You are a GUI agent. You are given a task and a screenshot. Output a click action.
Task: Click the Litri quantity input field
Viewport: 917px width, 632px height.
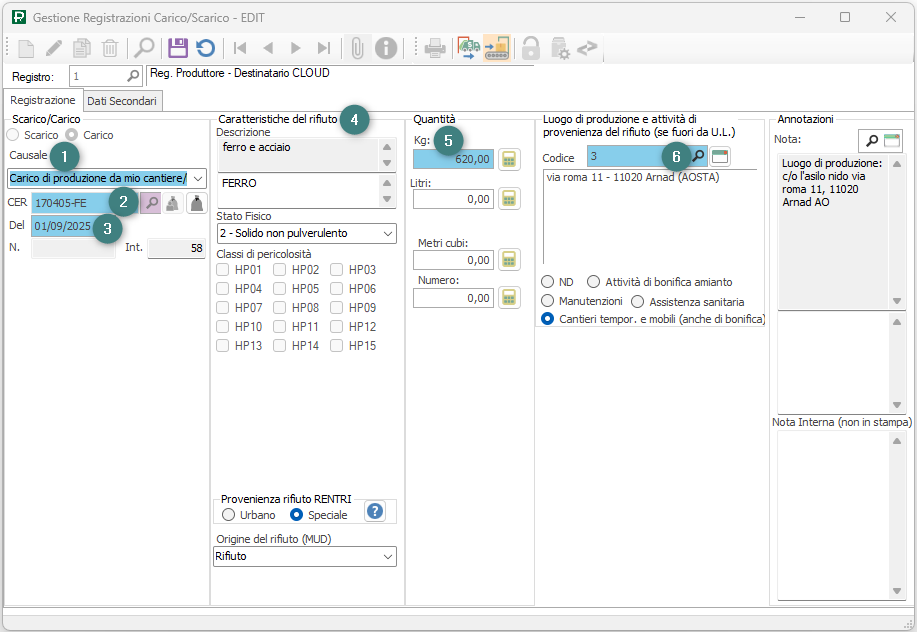[453, 199]
